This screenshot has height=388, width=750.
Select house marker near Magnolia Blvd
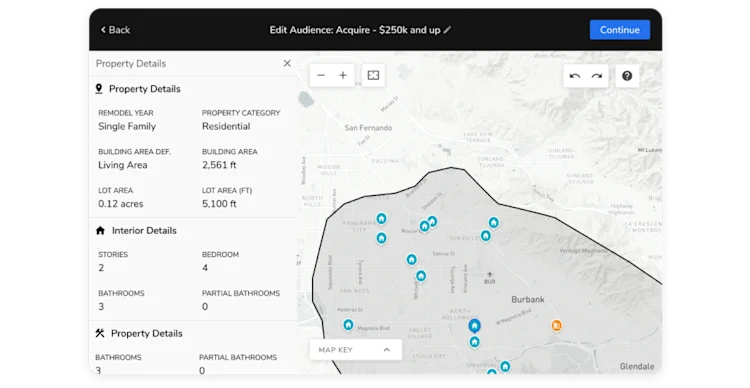348,325
